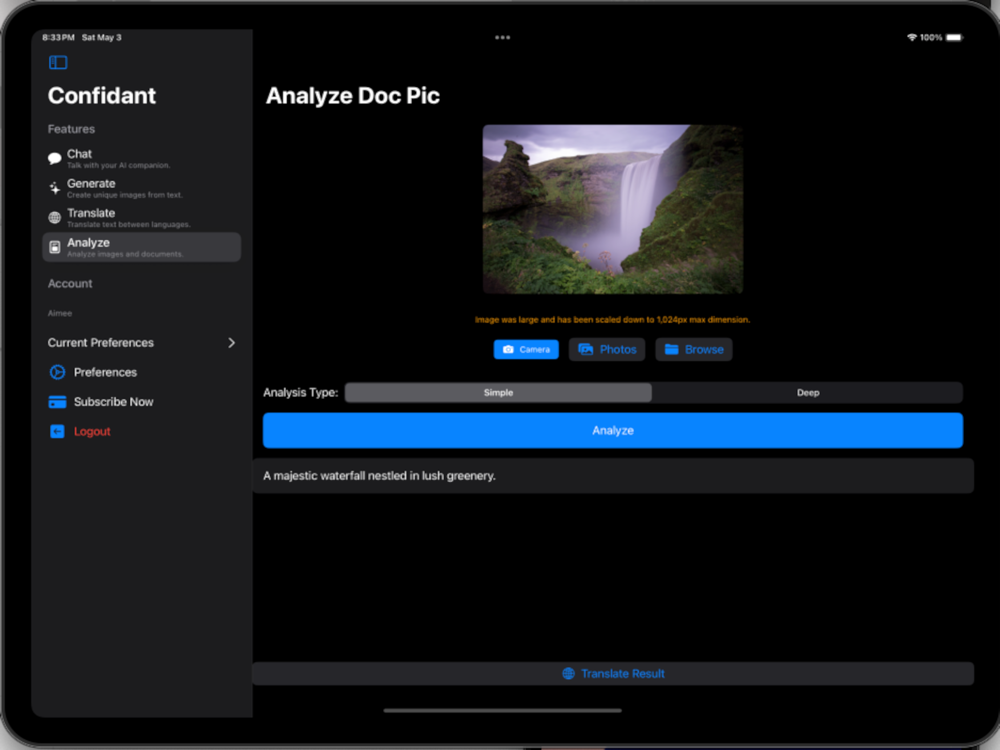The height and width of the screenshot is (750, 1000).
Task: Expand Current Preferences chevron
Action: coord(232,342)
